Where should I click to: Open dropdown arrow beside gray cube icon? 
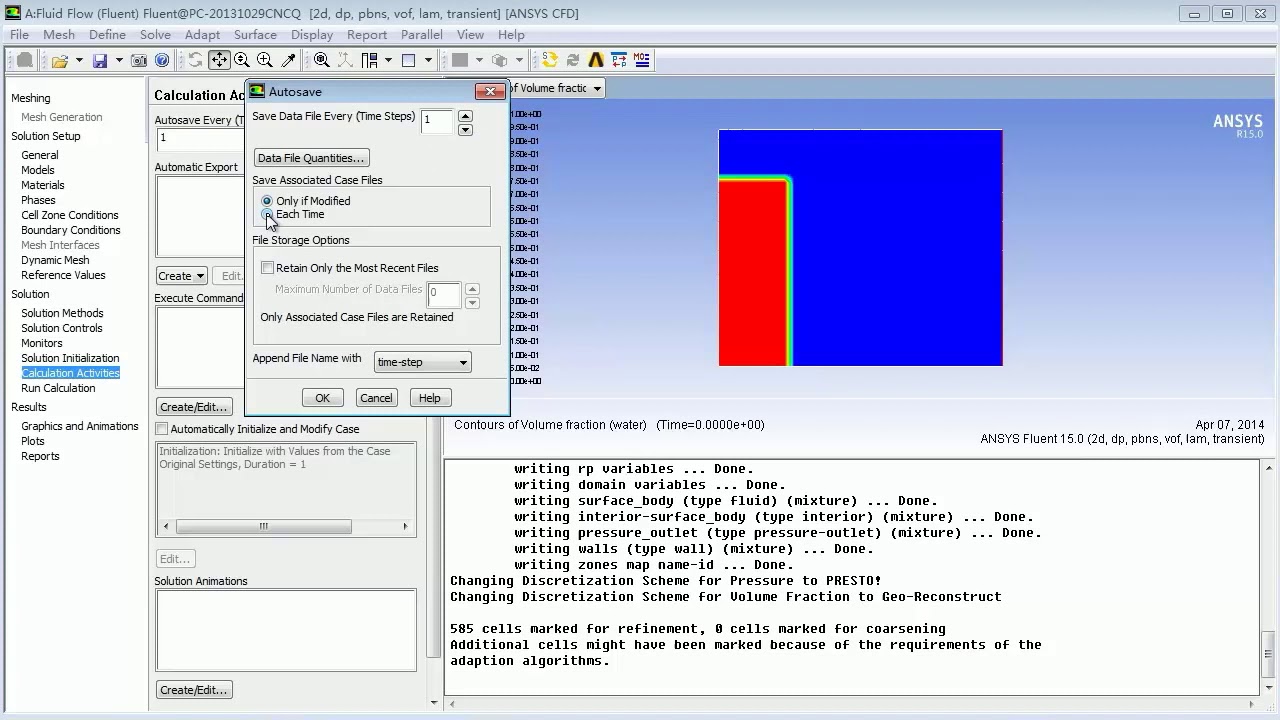pyautogui.click(x=520, y=60)
